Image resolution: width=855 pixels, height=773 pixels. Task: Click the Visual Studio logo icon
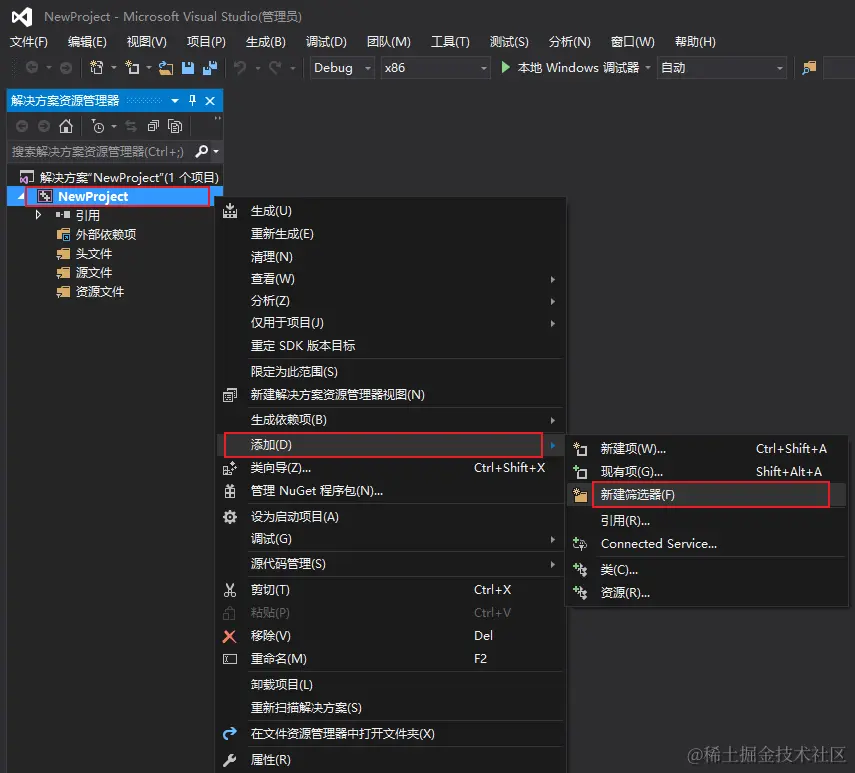pyautogui.click(x=22, y=17)
